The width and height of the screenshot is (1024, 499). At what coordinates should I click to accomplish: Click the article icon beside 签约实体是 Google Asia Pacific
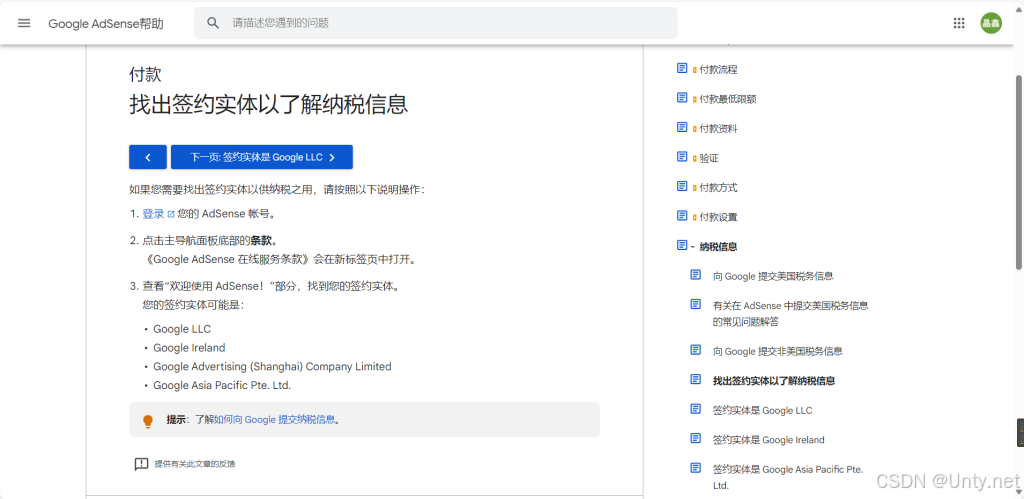click(696, 468)
